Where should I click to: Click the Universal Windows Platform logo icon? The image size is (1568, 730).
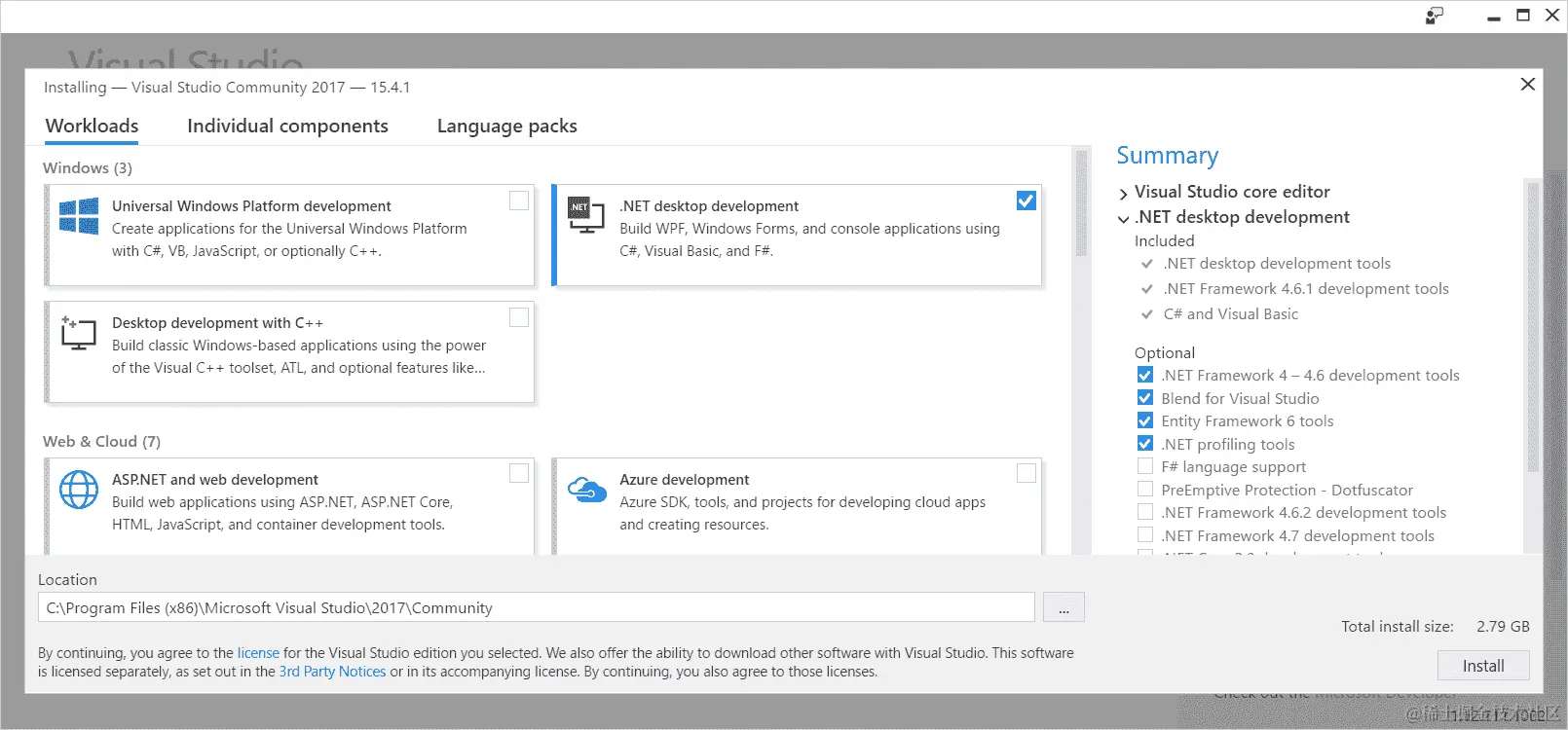coord(79,216)
